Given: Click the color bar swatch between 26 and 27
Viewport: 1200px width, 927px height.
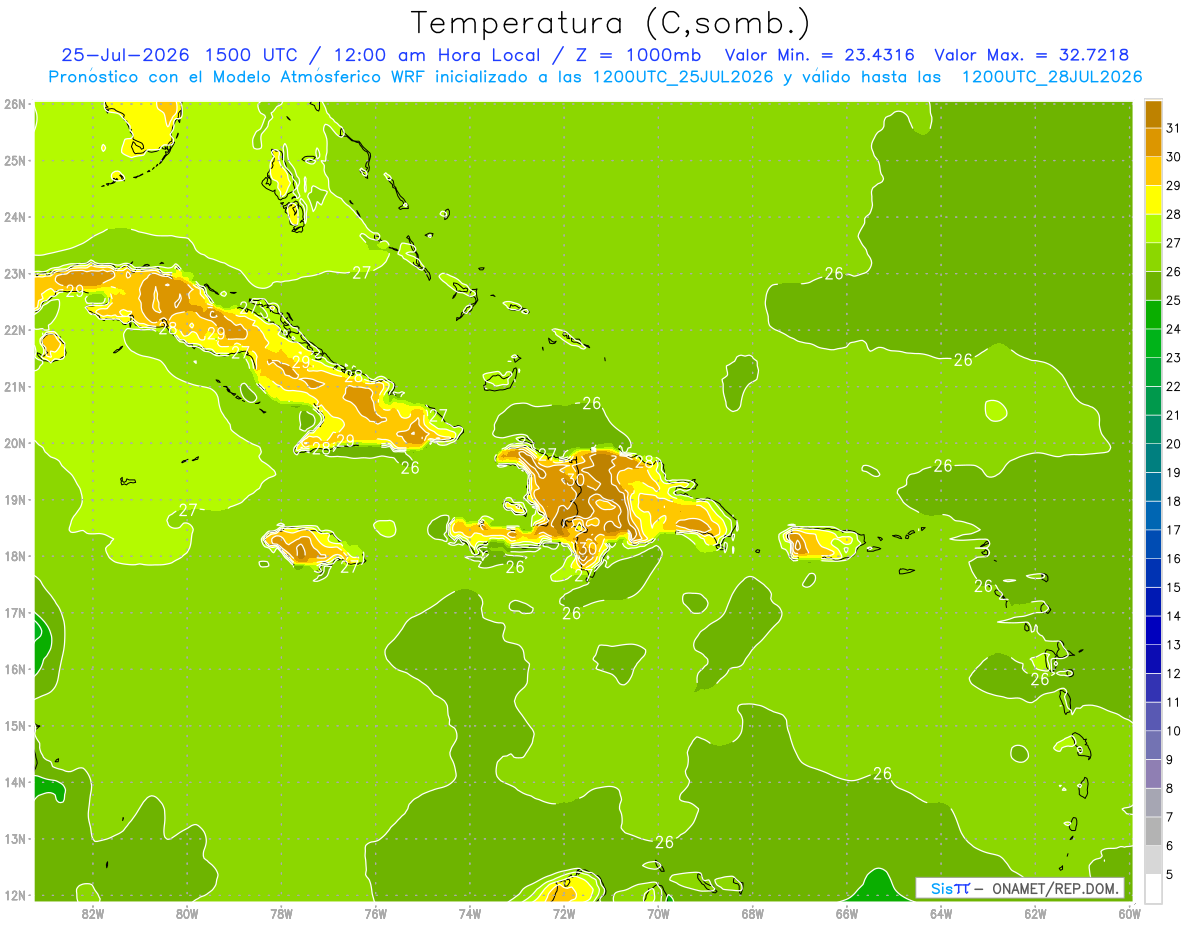Looking at the screenshot, I should click(x=1153, y=258).
